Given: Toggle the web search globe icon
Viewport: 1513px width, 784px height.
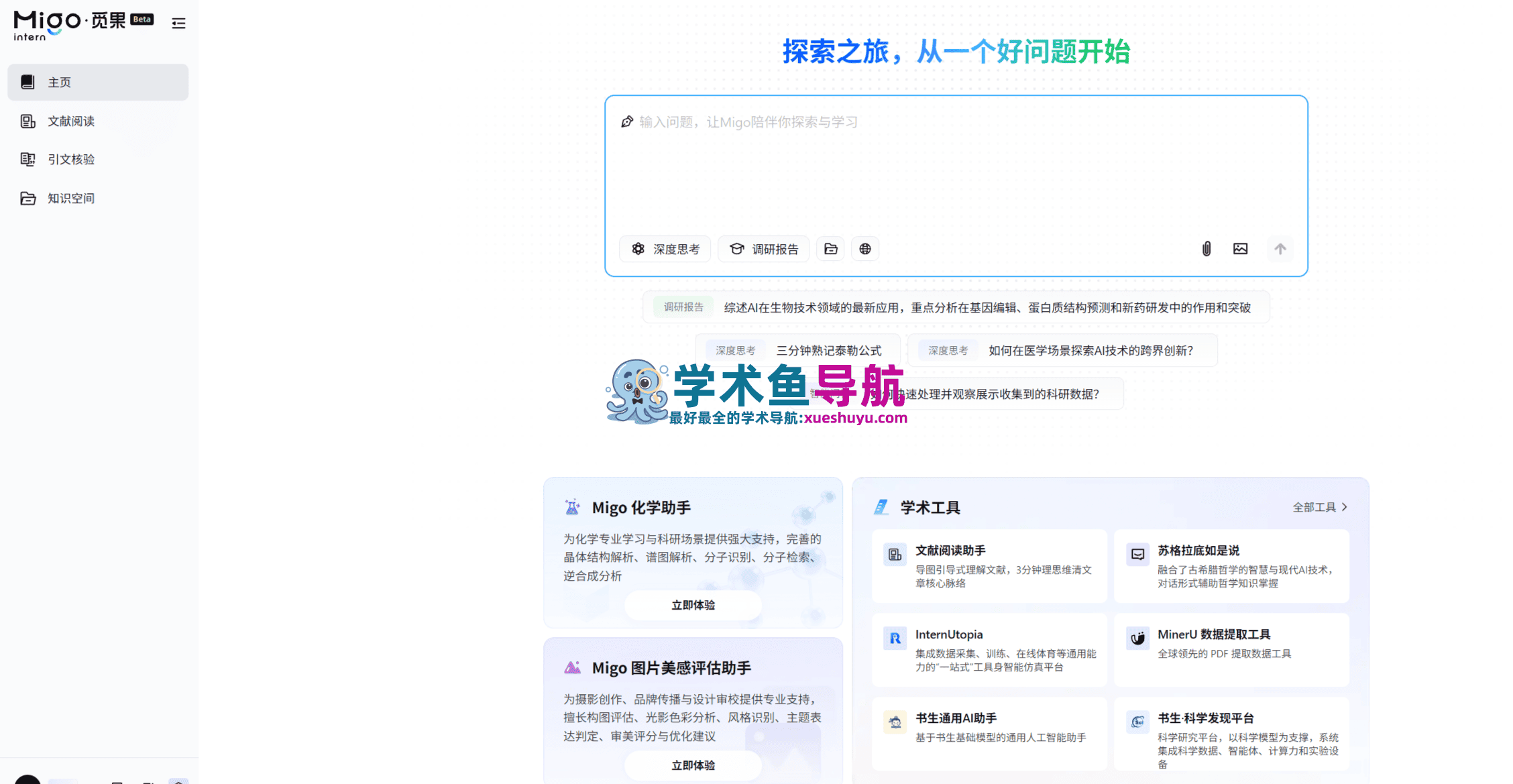Looking at the screenshot, I should click(865, 249).
